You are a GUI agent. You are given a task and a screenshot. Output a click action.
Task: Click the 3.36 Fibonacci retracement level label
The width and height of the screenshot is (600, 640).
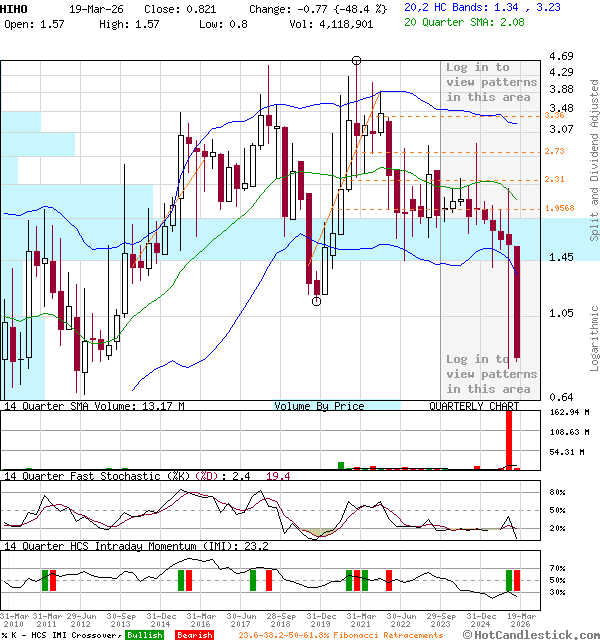554,115
